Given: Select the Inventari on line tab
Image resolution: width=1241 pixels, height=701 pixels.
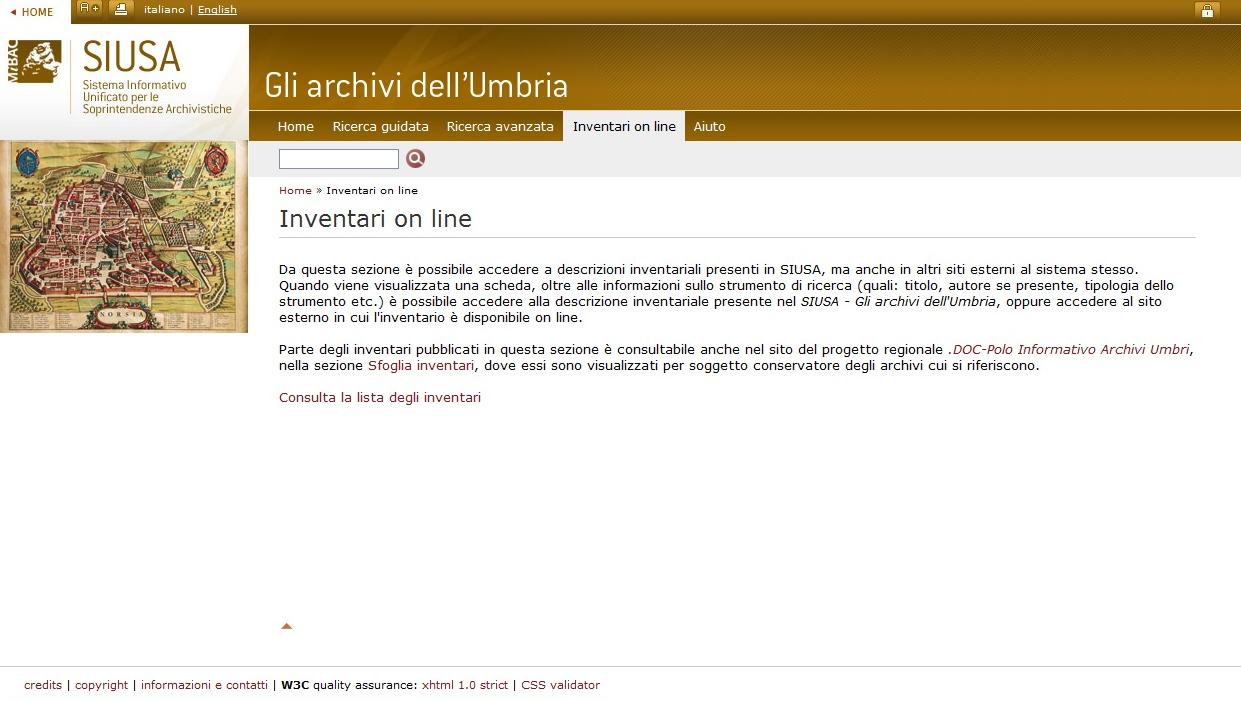Looking at the screenshot, I should tap(624, 127).
